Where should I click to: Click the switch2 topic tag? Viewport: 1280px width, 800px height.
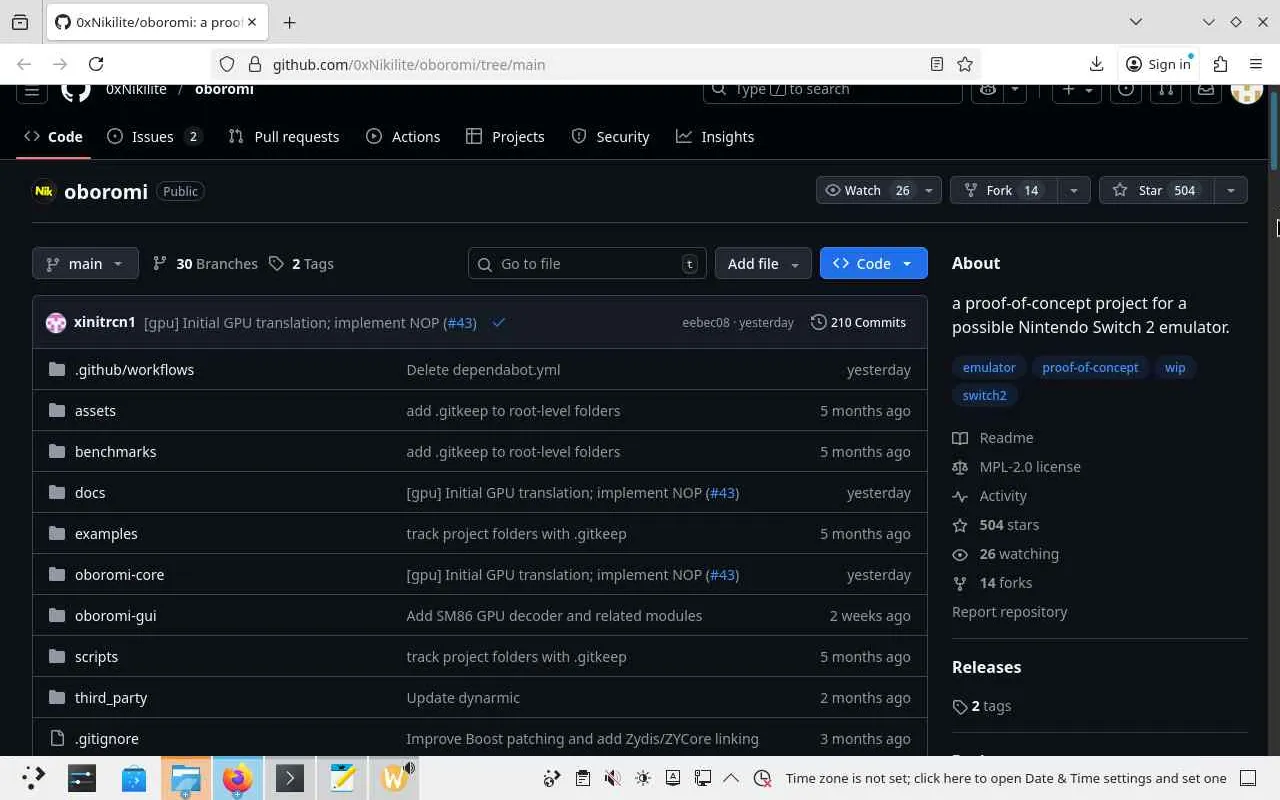coord(984,395)
